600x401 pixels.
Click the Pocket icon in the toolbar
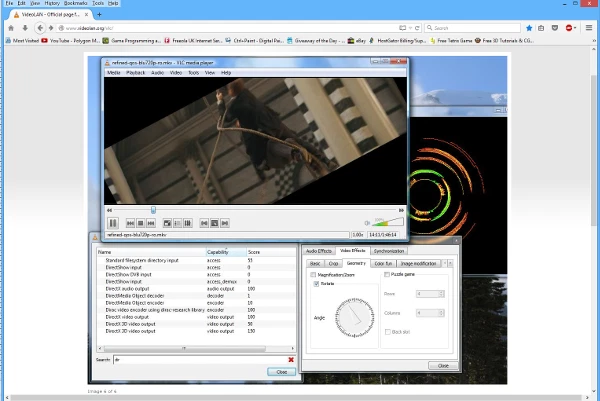[555, 28]
